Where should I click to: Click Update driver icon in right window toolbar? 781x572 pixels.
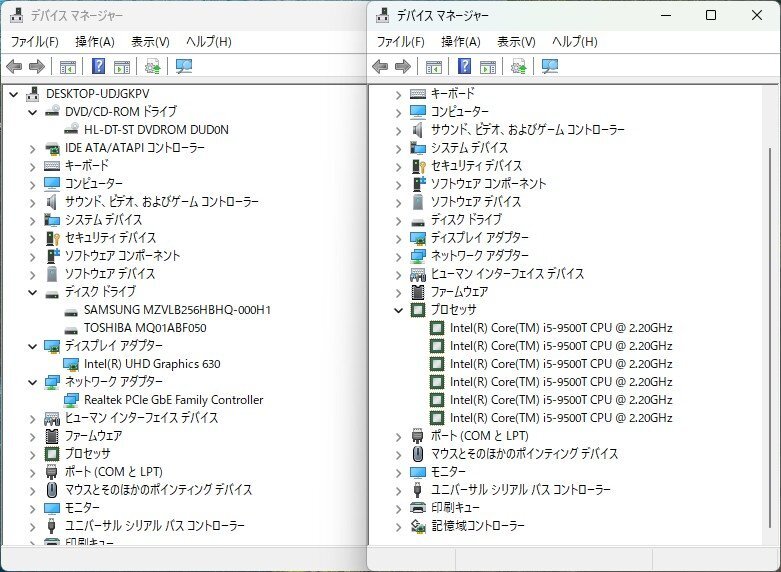518,66
